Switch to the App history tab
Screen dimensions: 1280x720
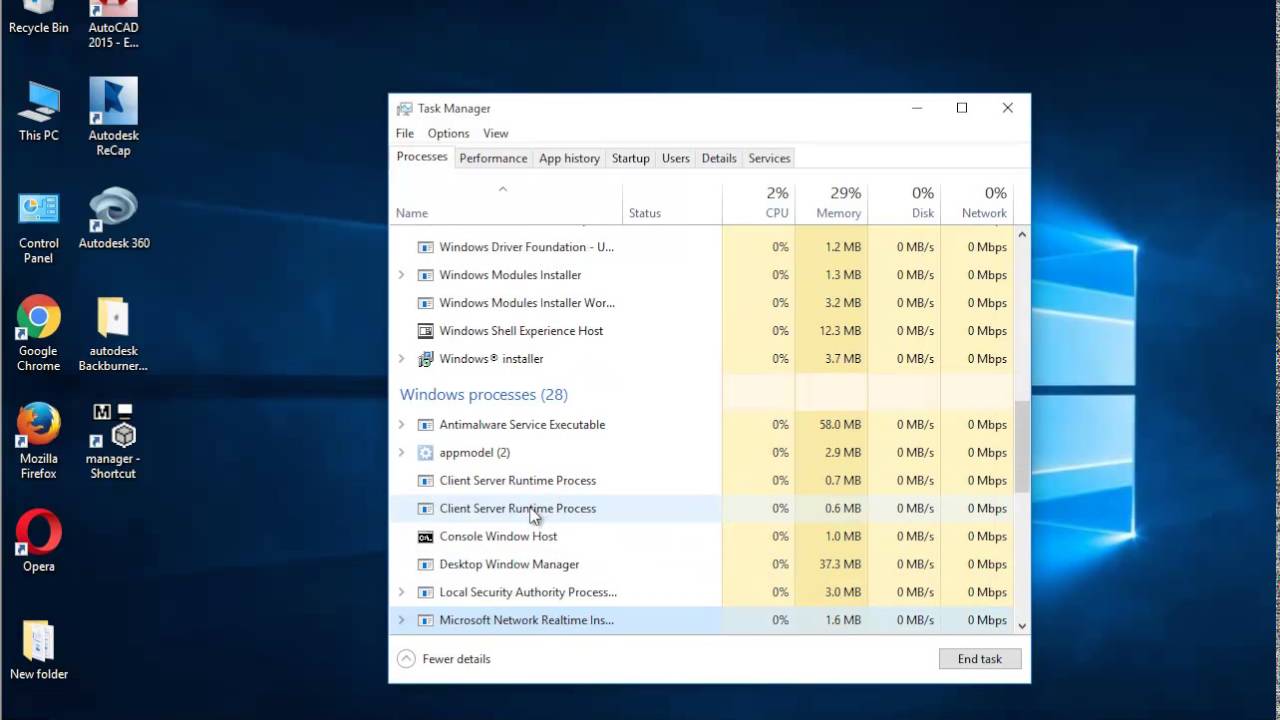tap(569, 158)
